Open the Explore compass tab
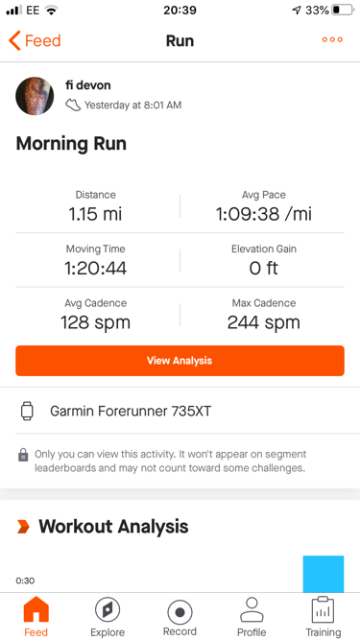The image size is (360, 640). click(x=107, y=617)
